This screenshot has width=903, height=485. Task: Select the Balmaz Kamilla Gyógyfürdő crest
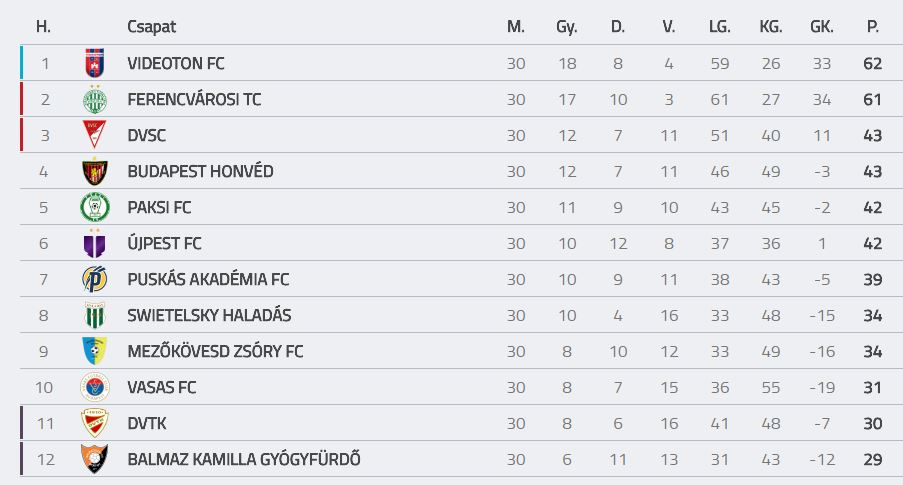click(94, 459)
